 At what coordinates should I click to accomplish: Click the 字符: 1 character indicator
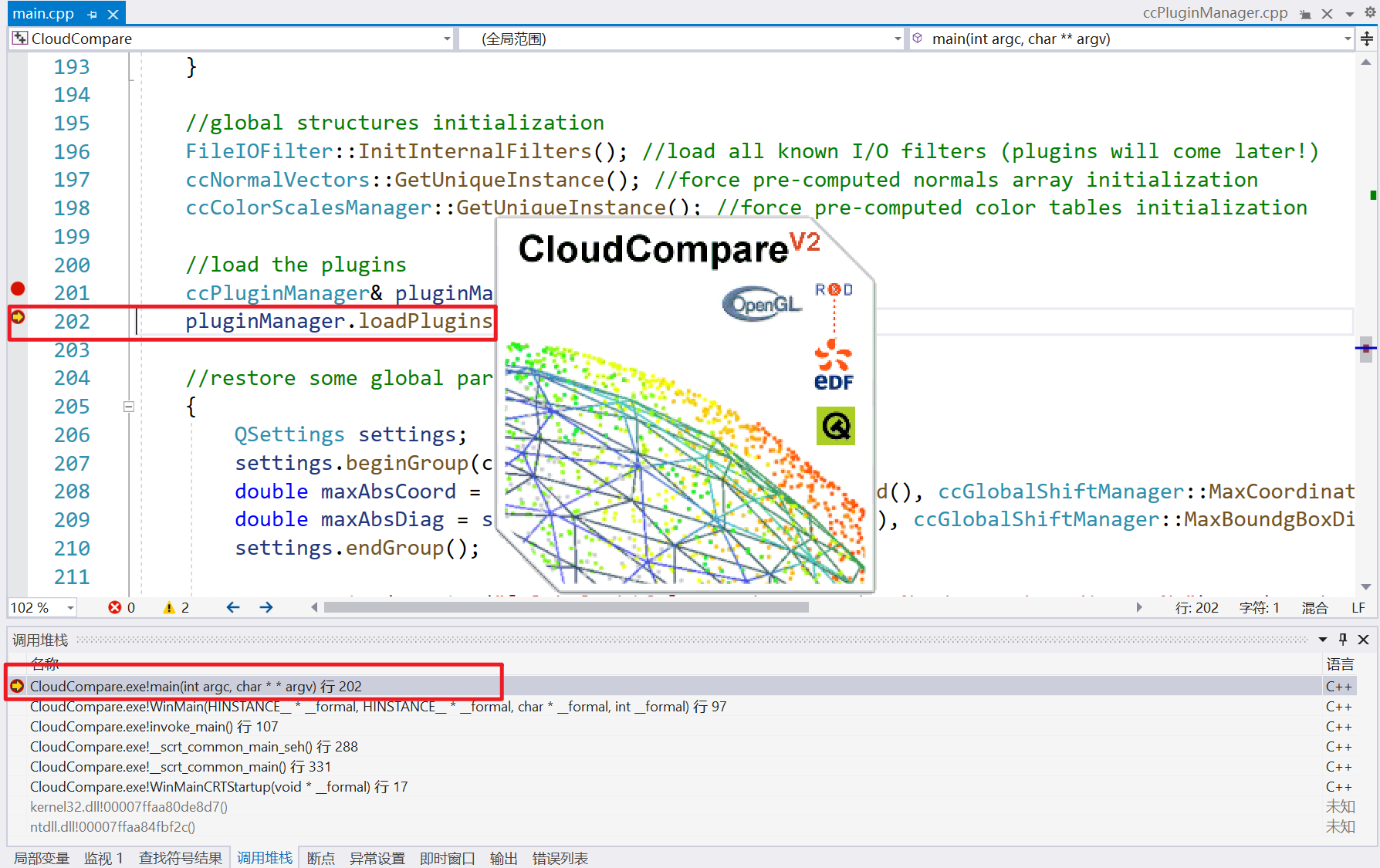1259,608
